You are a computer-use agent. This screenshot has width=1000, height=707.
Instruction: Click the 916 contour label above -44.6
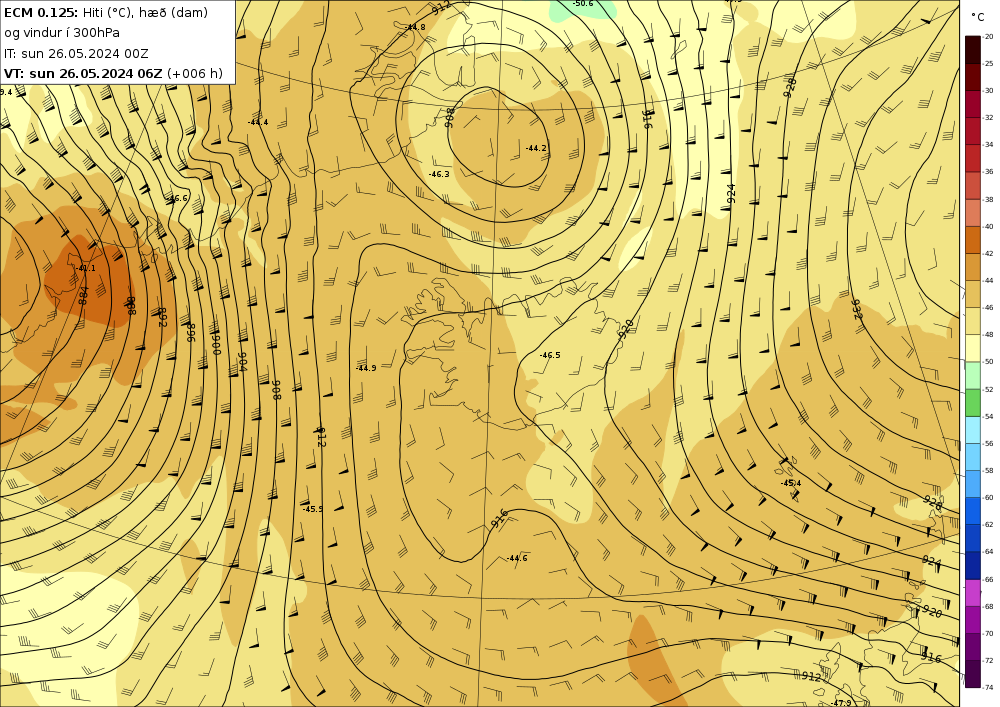pos(500,518)
